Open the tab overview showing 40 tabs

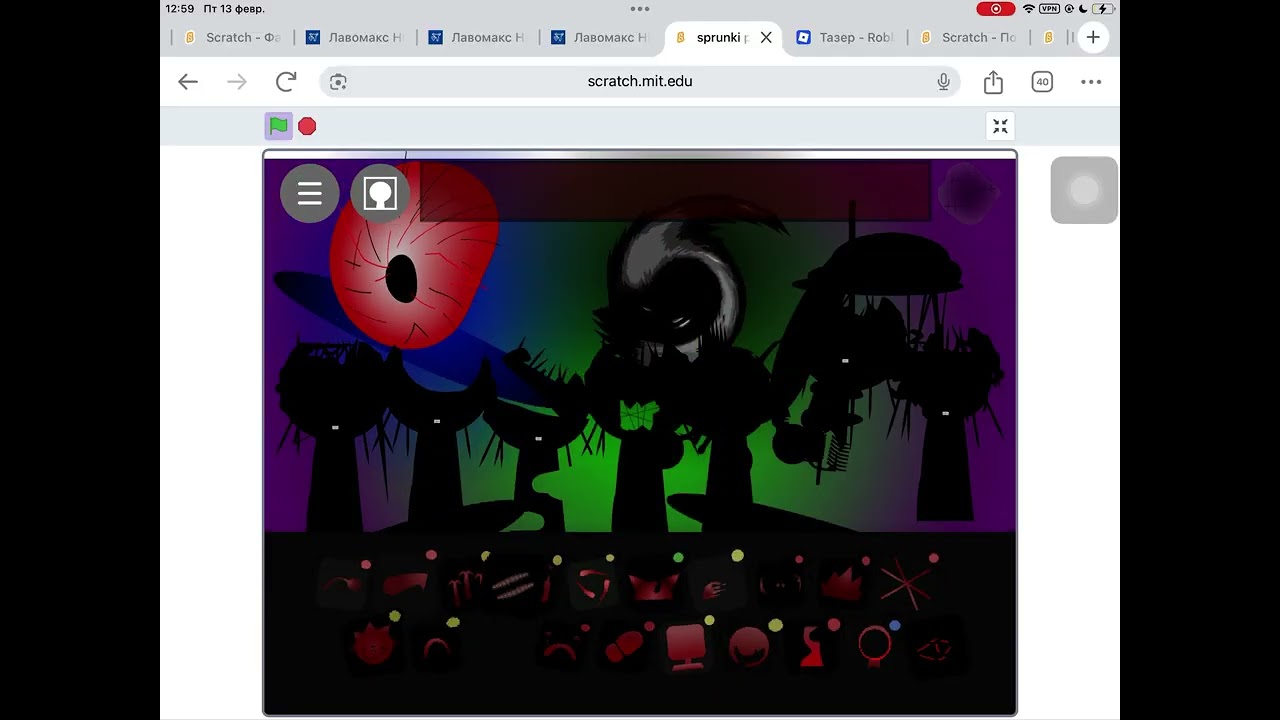(1042, 82)
